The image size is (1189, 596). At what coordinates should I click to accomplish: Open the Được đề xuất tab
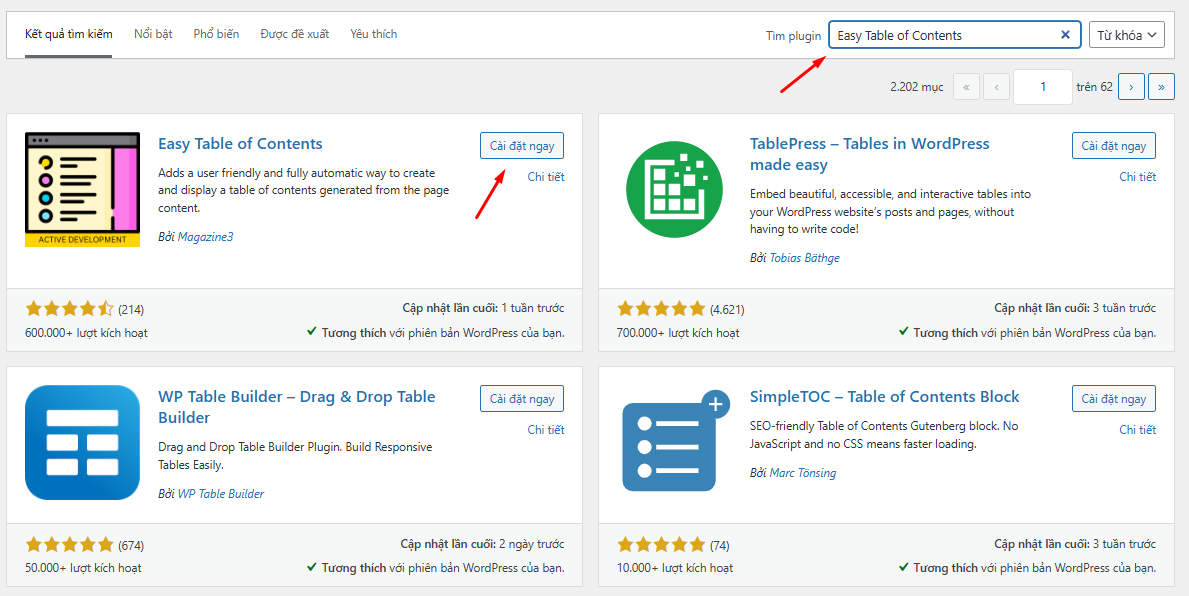[x=294, y=34]
